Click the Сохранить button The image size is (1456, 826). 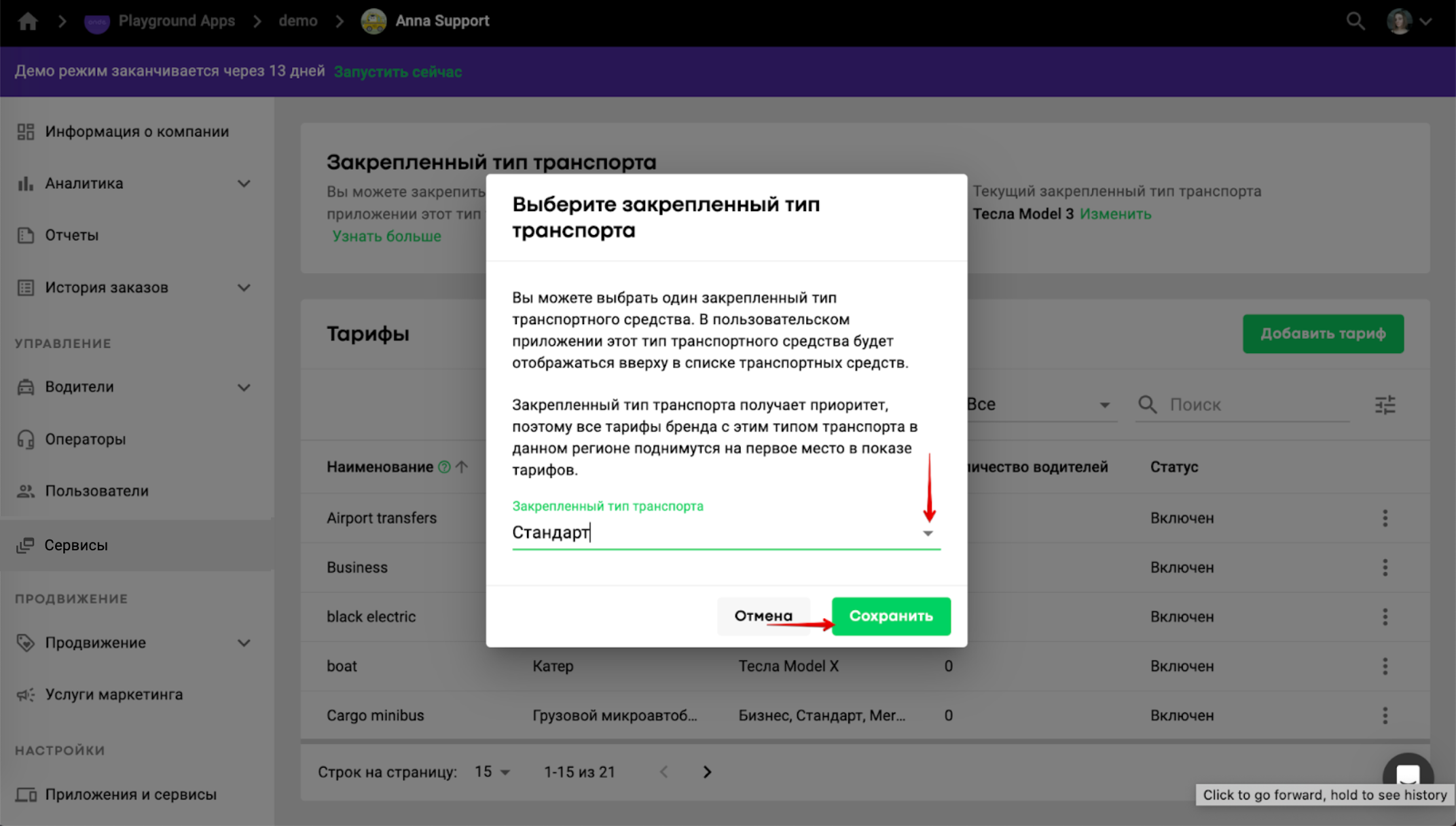(x=890, y=616)
